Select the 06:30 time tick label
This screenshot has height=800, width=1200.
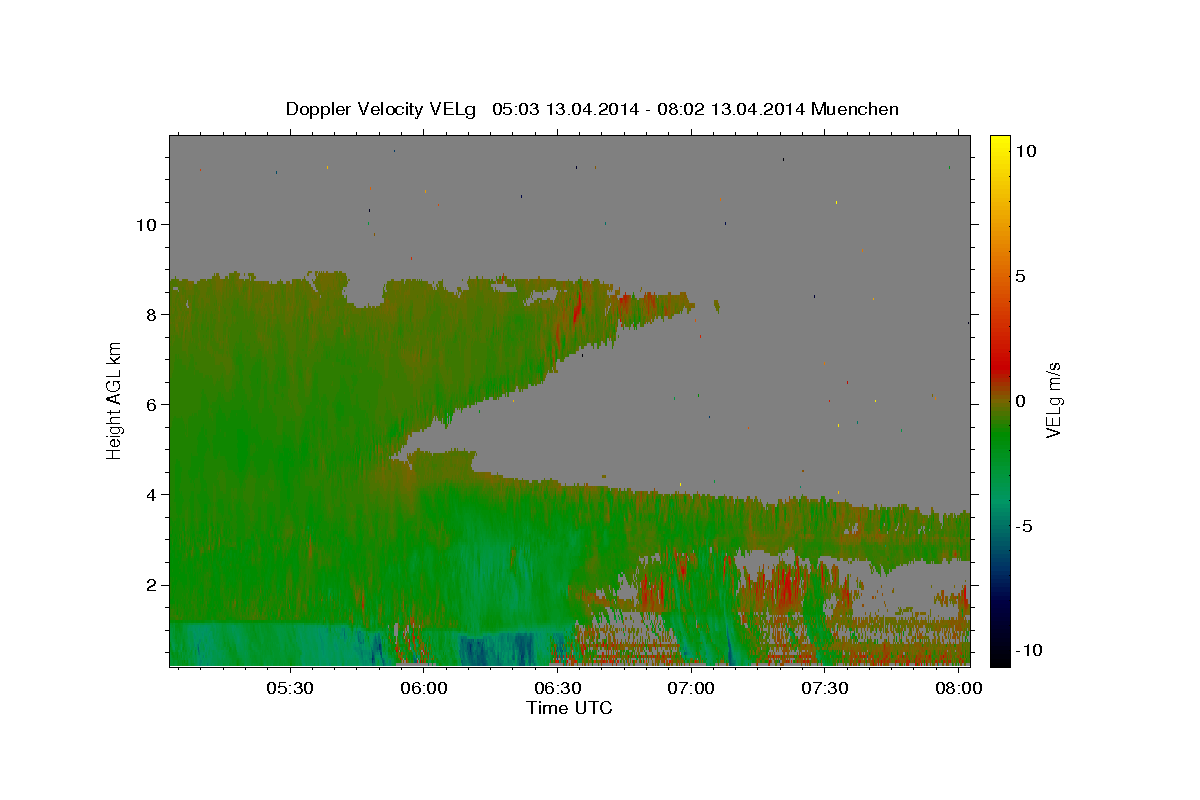[558, 689]
